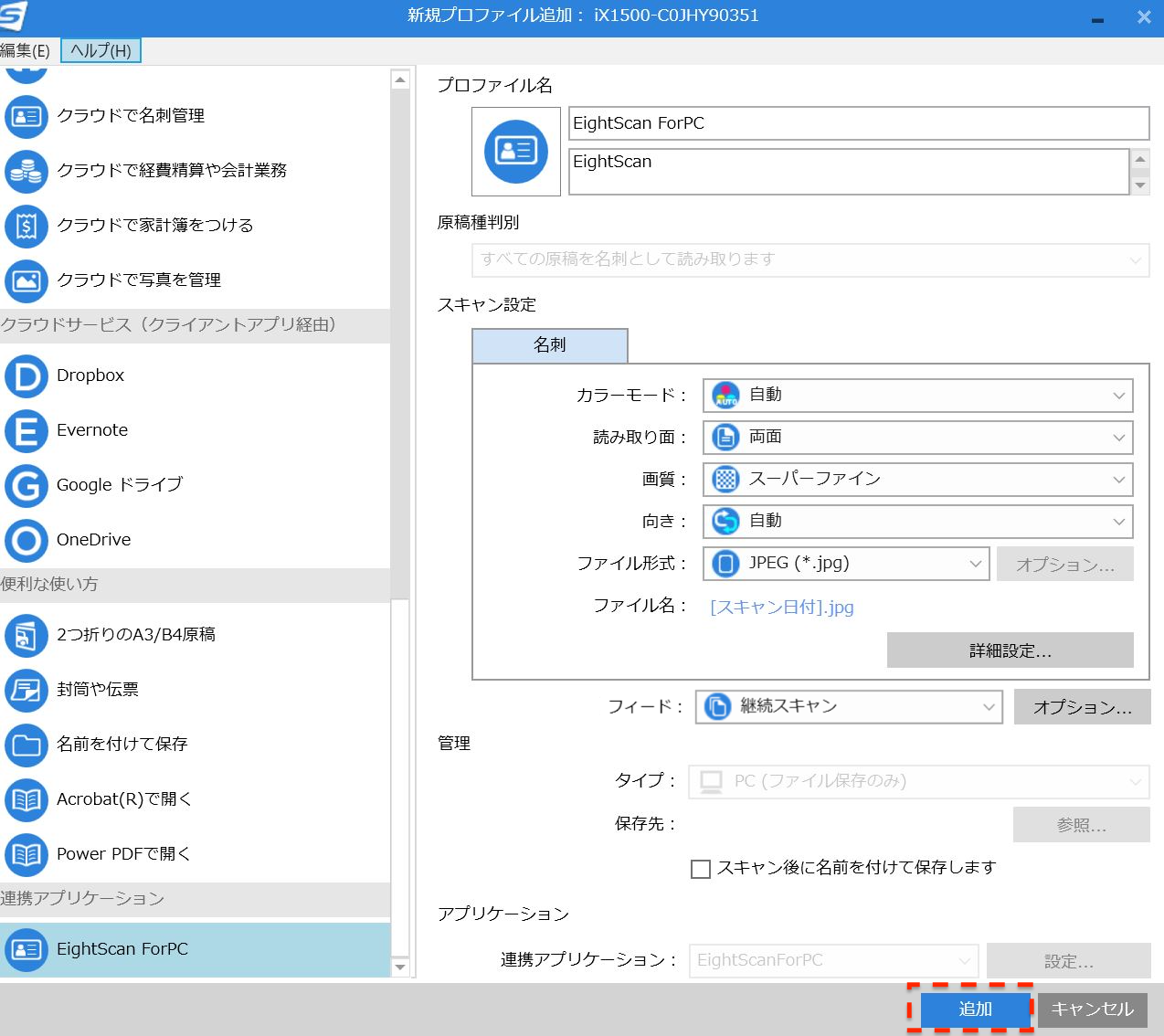The height and width of the screenshot is (1036, 1164).
Task: Click the PC type monitor icon
Action: point(710,781)
